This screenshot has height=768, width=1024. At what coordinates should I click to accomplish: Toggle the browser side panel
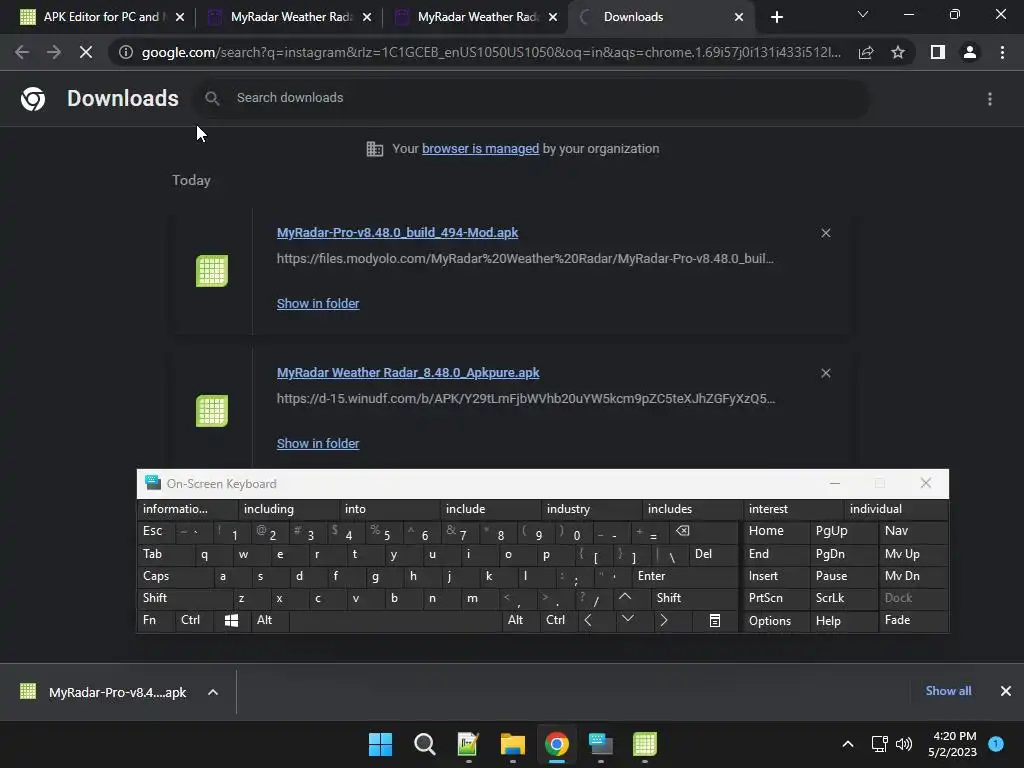click(x=938, y=52)
